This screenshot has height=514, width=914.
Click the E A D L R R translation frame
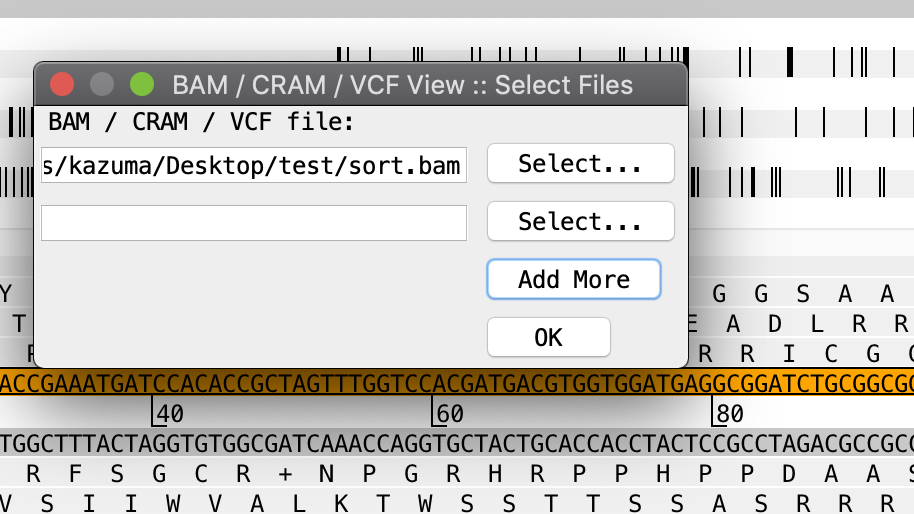click(x=800, y=323)
